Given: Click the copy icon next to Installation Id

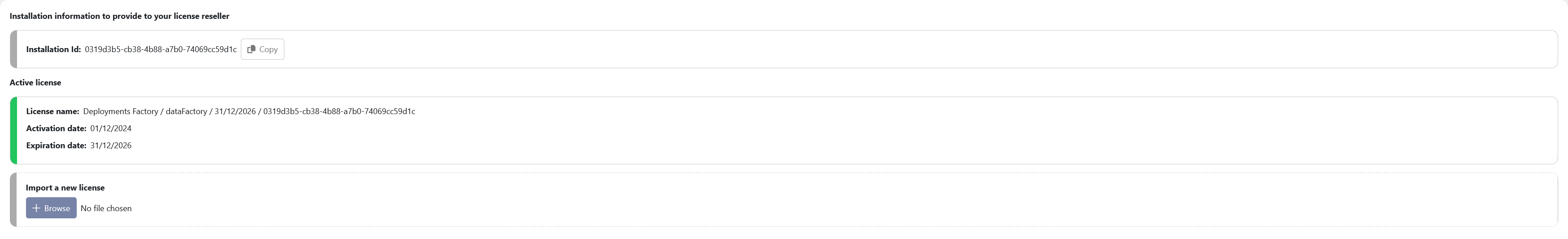Looking at the screenshot, I should (x=251, y=49).
